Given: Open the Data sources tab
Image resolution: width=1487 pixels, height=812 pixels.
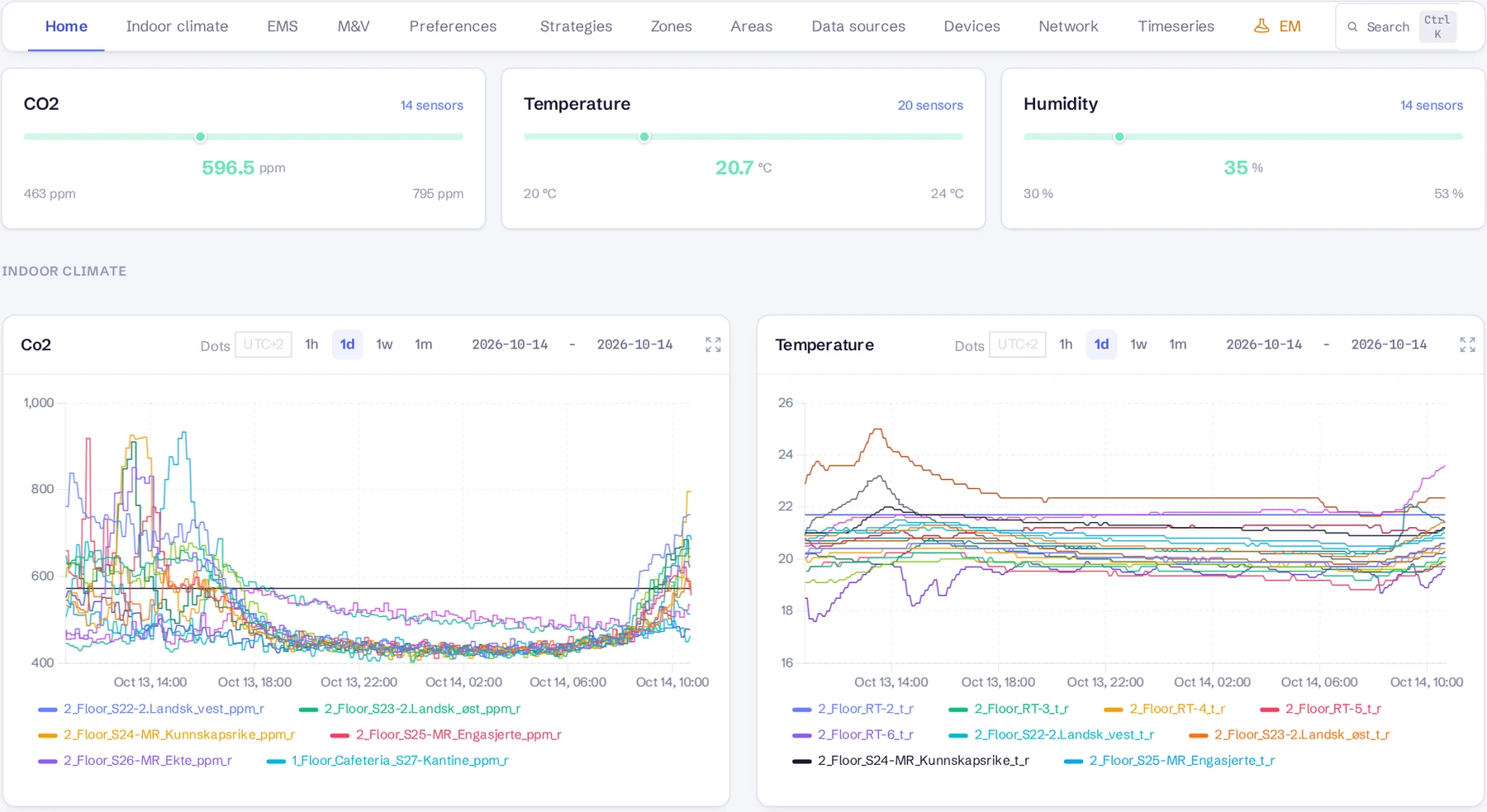Looking at the screenshot, I should (858, 26).
